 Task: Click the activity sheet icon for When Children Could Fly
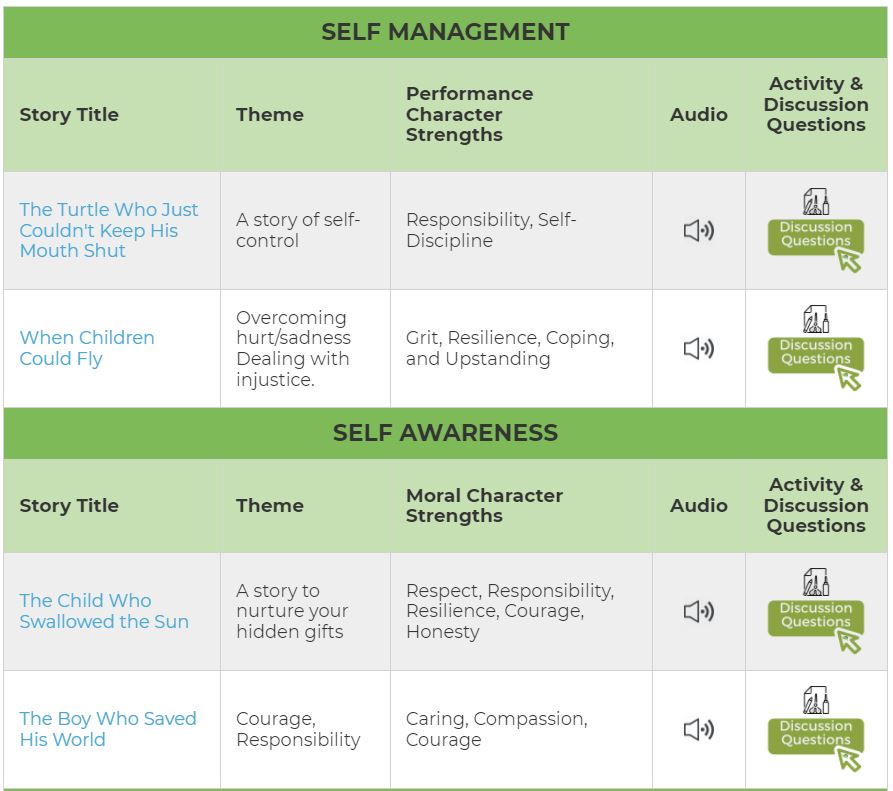[816, 320]
